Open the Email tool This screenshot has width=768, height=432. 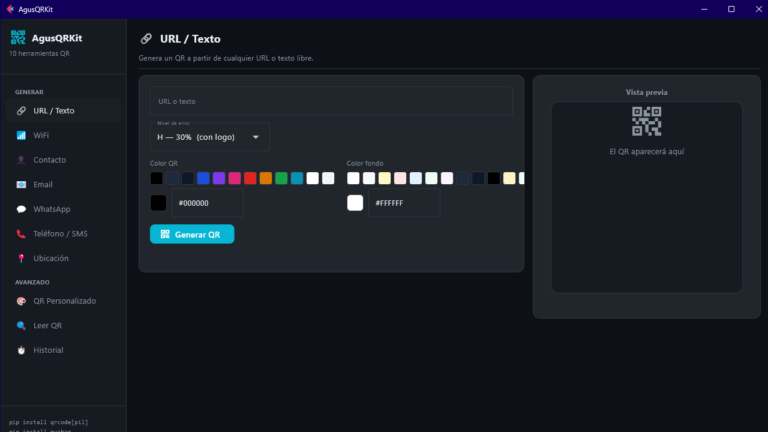(63, 185)
